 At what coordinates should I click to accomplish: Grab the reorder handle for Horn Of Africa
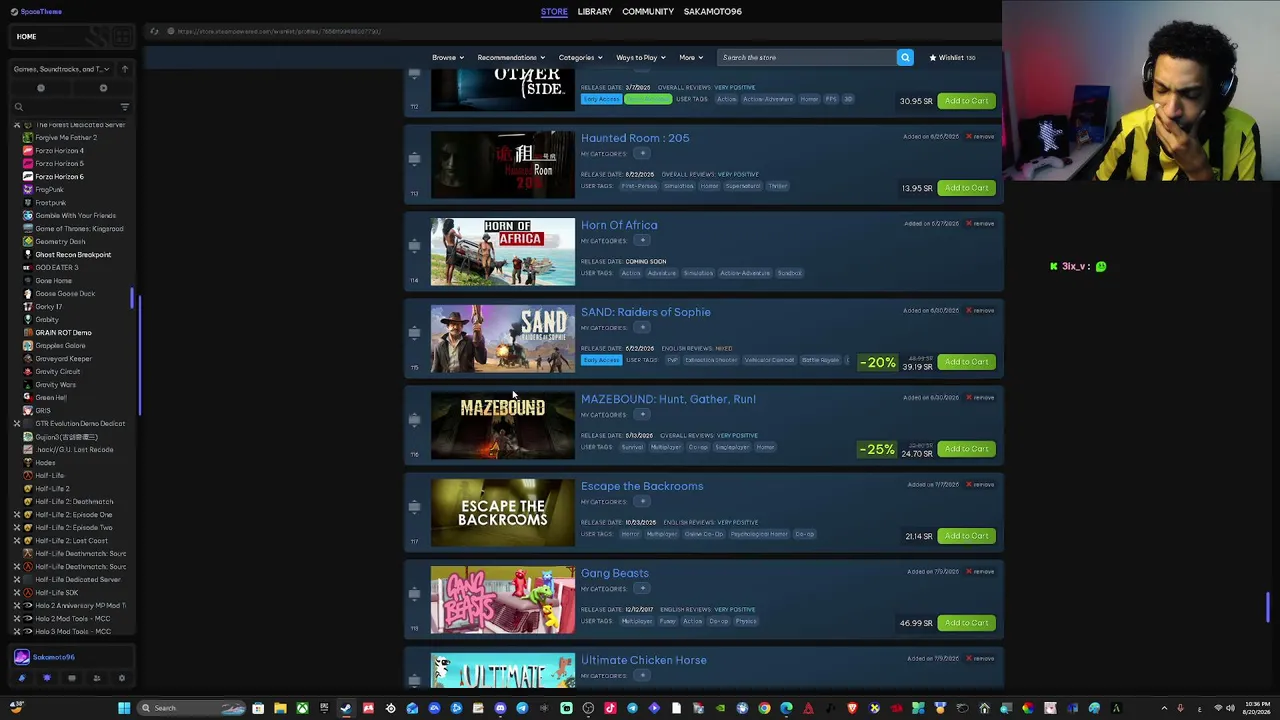pyautogui.click(x=414, y=246)
